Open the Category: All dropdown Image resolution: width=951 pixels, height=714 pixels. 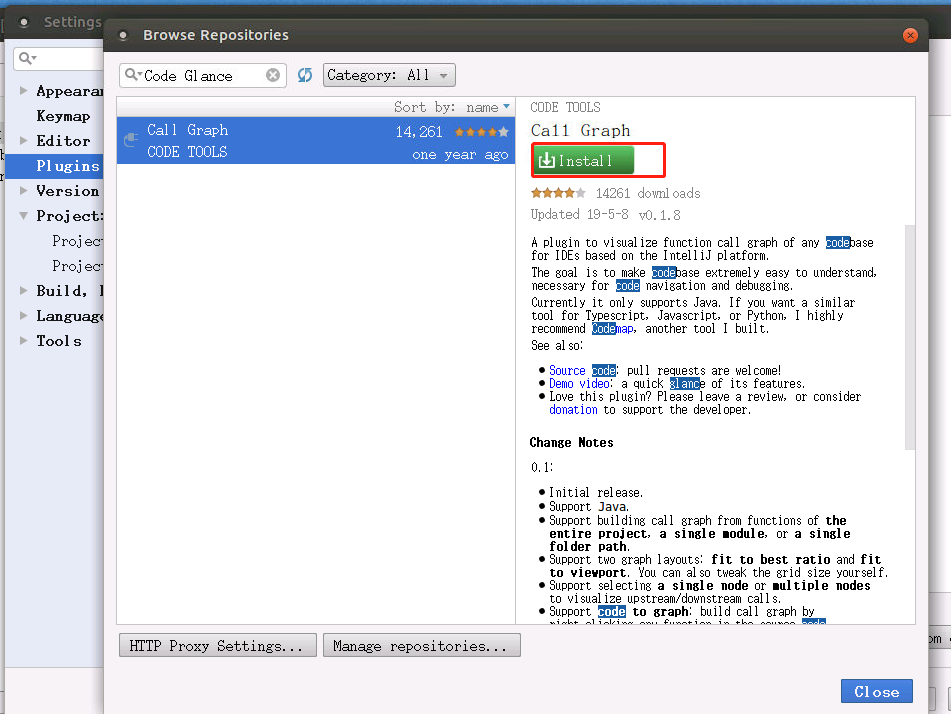click(x=389, y=75)
